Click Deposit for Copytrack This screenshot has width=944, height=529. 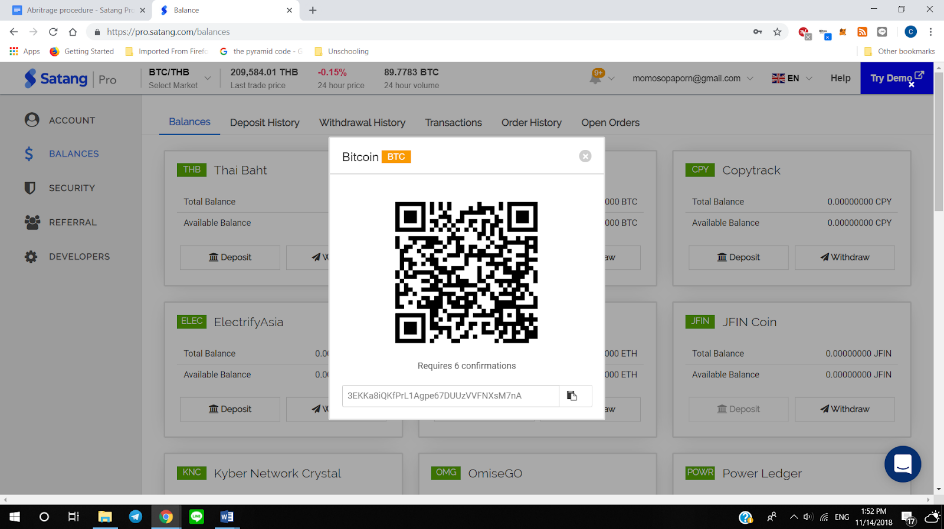(738, 257)
